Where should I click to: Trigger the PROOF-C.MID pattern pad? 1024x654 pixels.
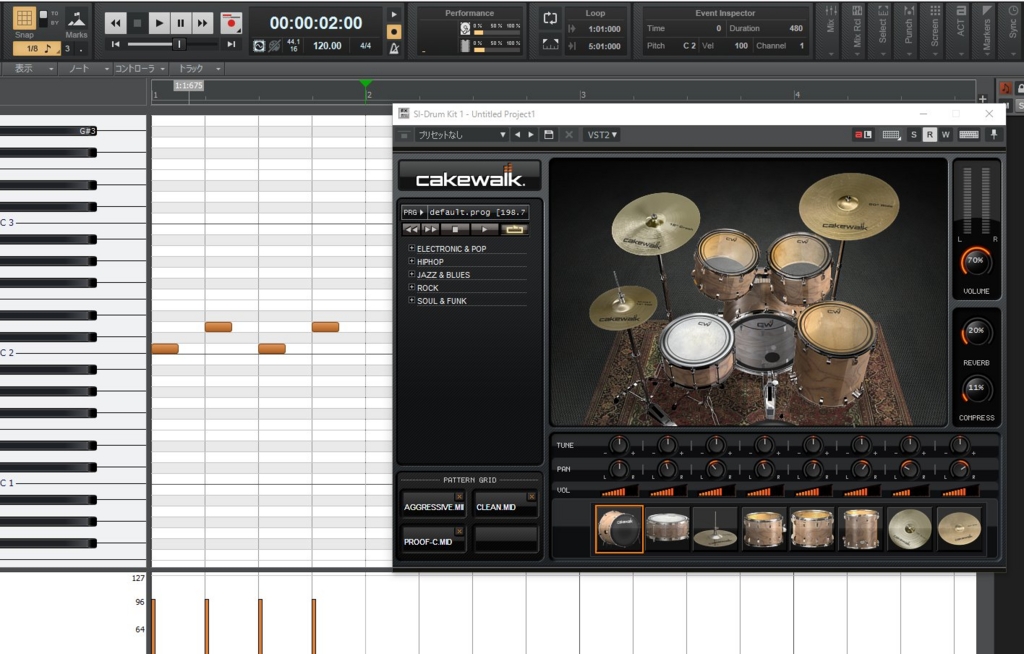point(433,540)
